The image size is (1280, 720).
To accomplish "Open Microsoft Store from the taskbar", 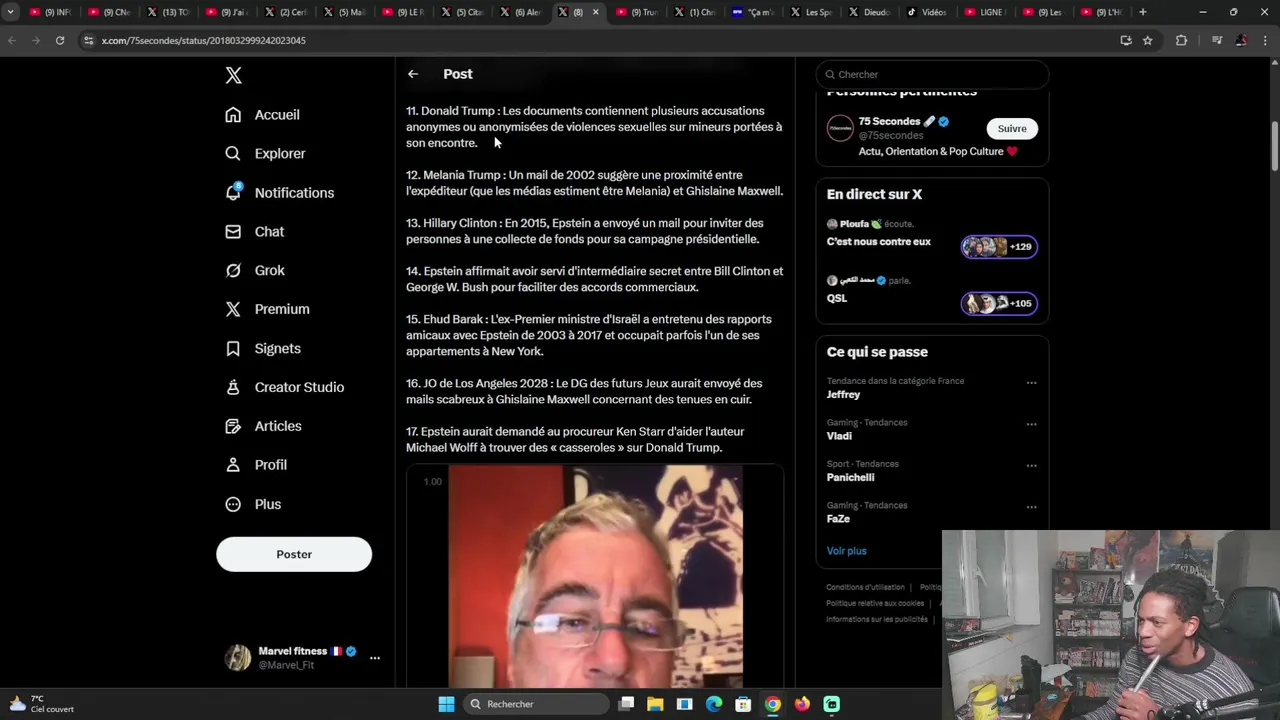I will click(743, 704).
